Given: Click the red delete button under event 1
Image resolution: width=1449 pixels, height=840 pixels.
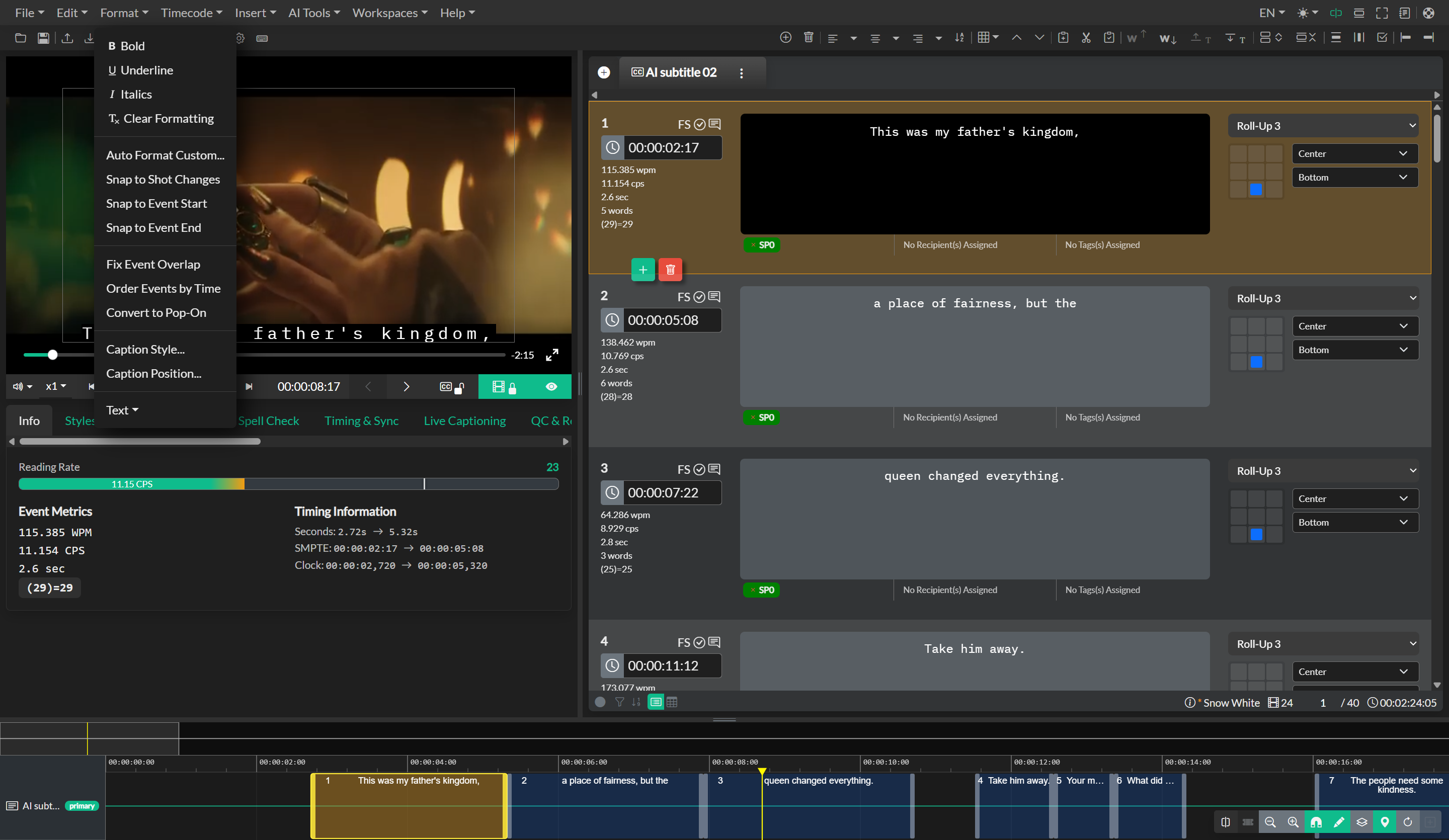Looking at the screenshot, I should click(x=671, y=270).
